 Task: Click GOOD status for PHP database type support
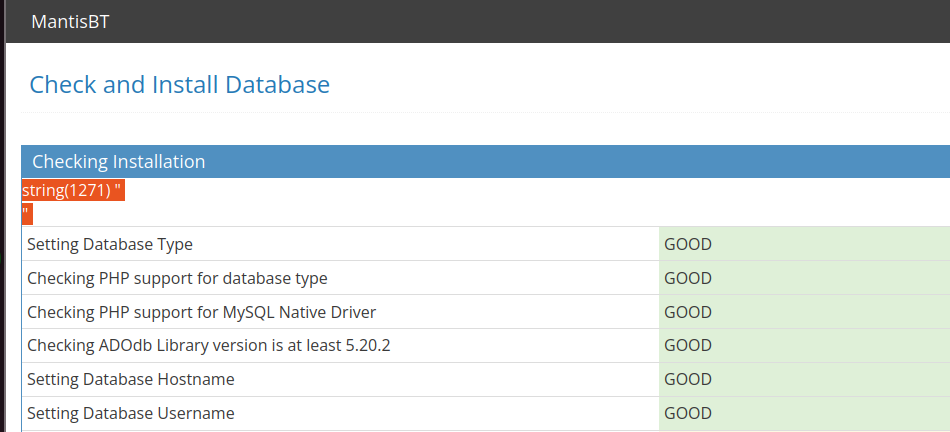tap(688, 278)
